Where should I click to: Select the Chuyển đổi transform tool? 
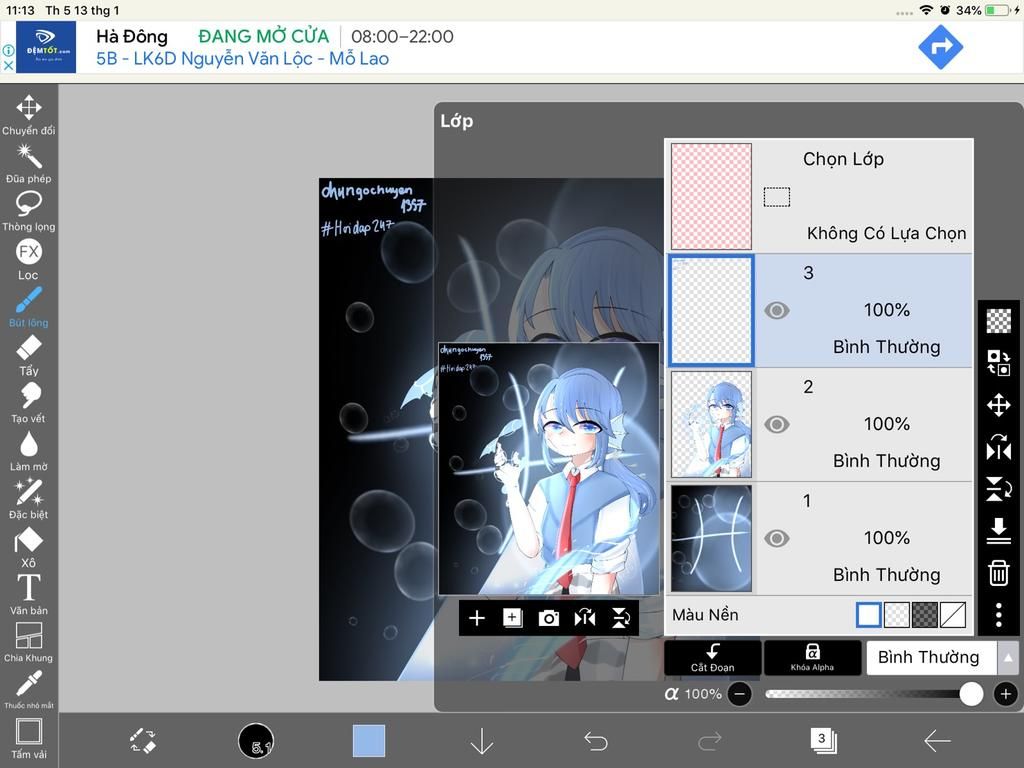coord(29,115)
